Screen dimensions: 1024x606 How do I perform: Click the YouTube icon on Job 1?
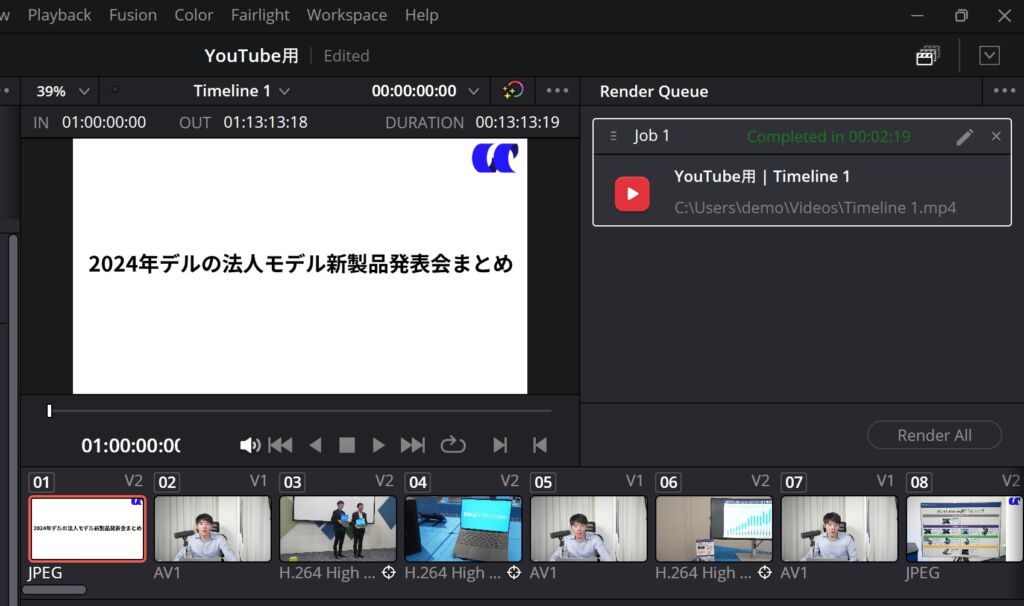pyautogui.click(x=632, y=193)
